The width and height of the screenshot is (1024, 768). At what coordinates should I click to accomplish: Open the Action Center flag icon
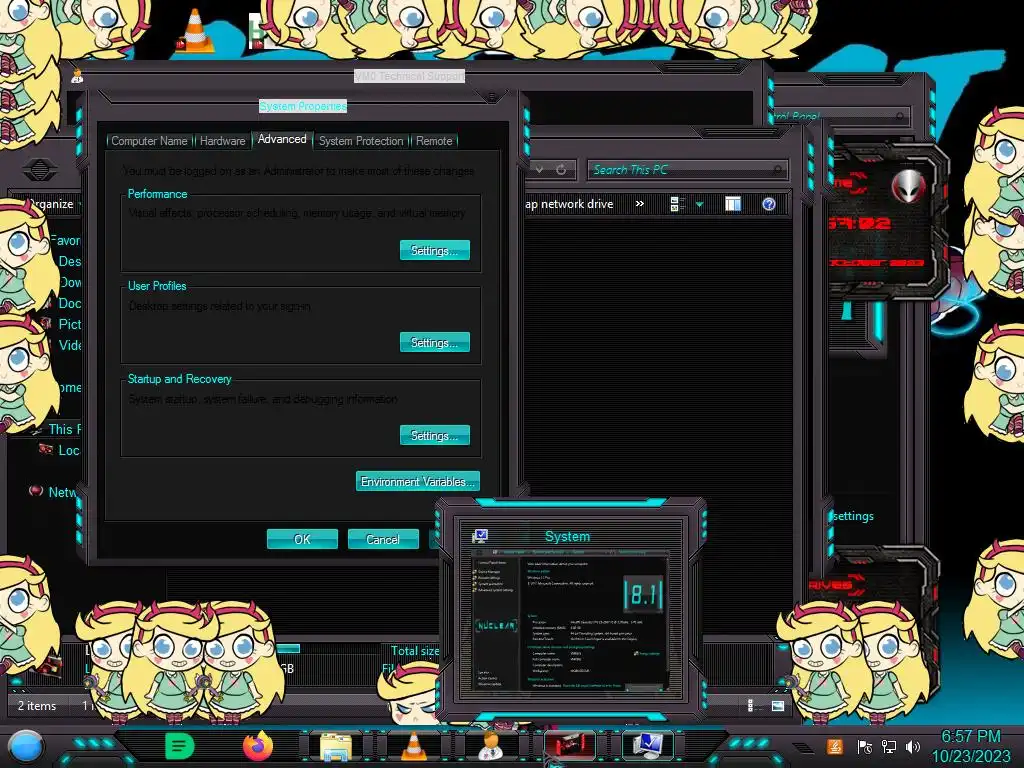(x=864, y=746)
